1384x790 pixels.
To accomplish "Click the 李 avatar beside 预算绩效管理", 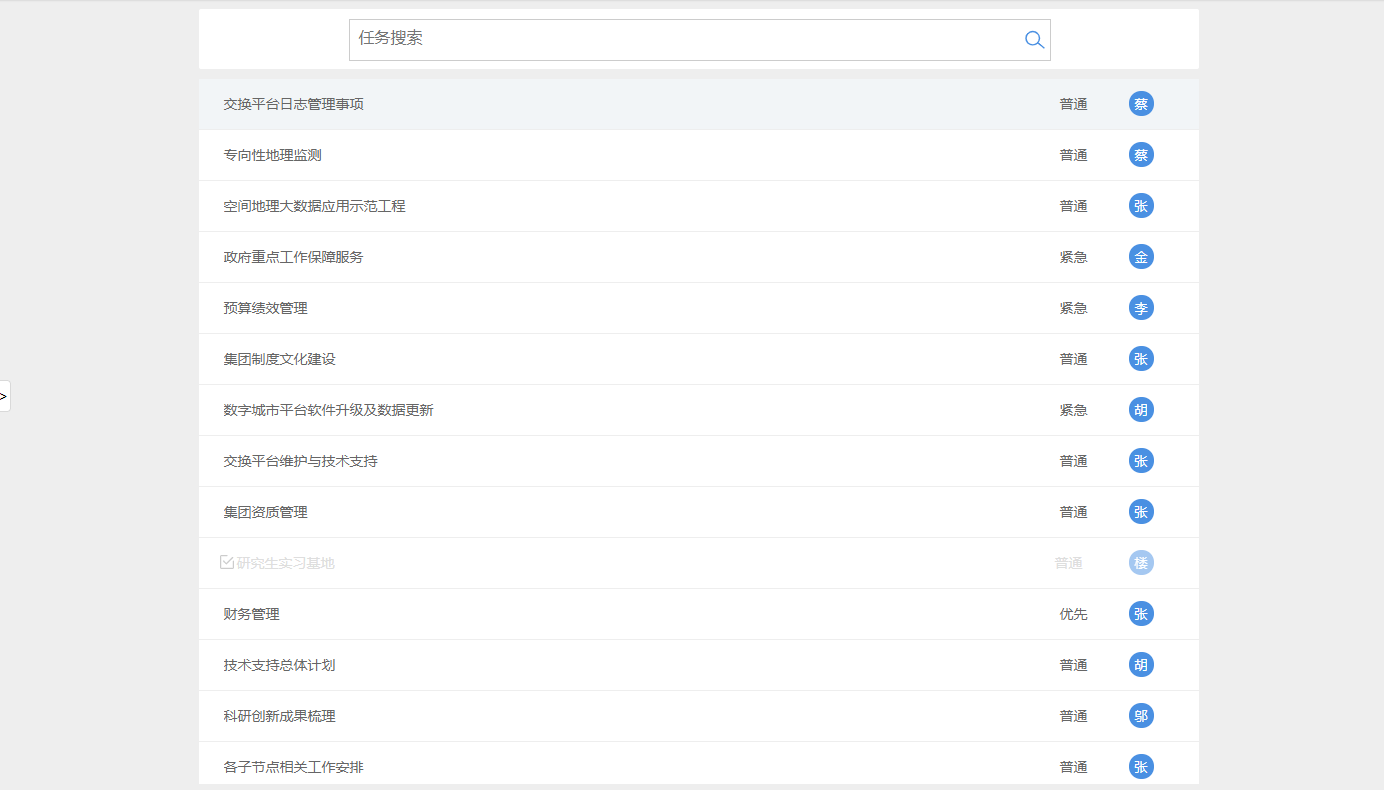I will (1141, 308).
